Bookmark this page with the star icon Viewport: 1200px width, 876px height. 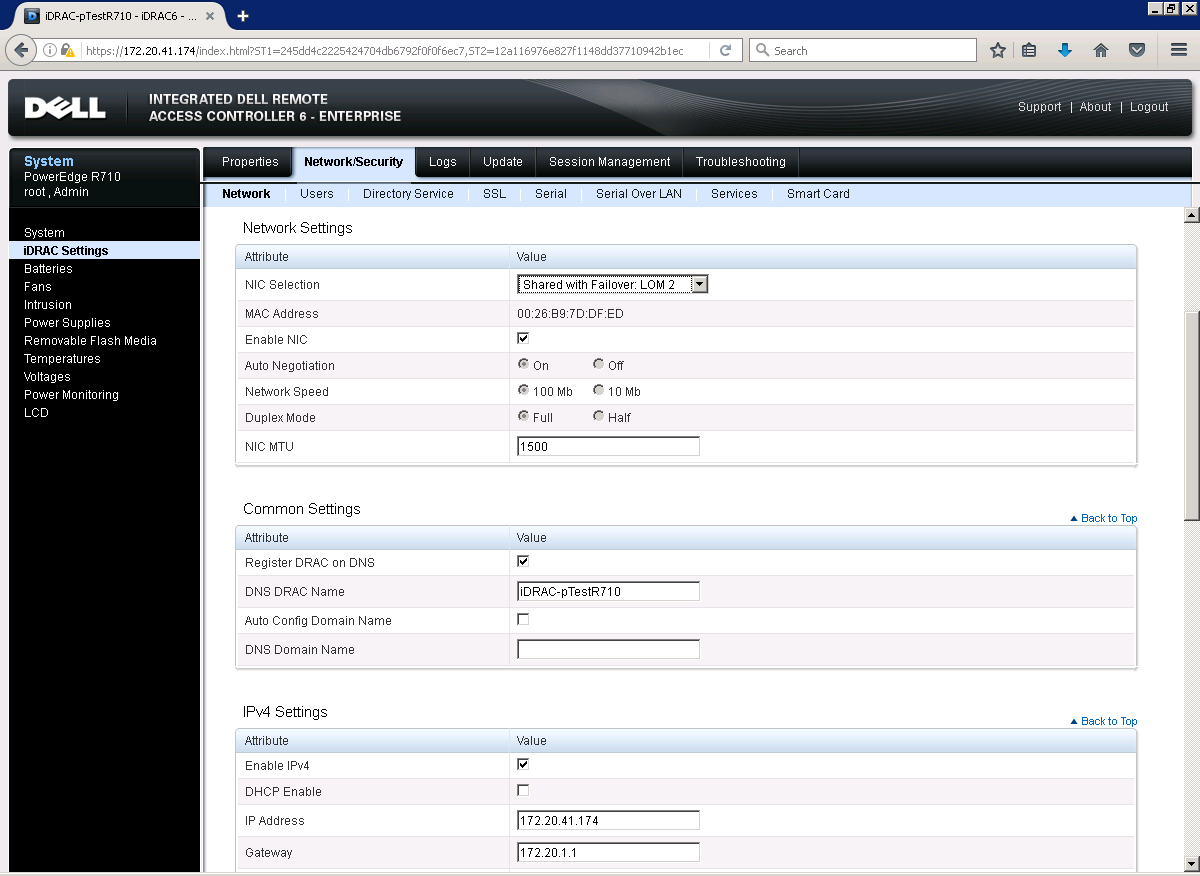point(997,50)
